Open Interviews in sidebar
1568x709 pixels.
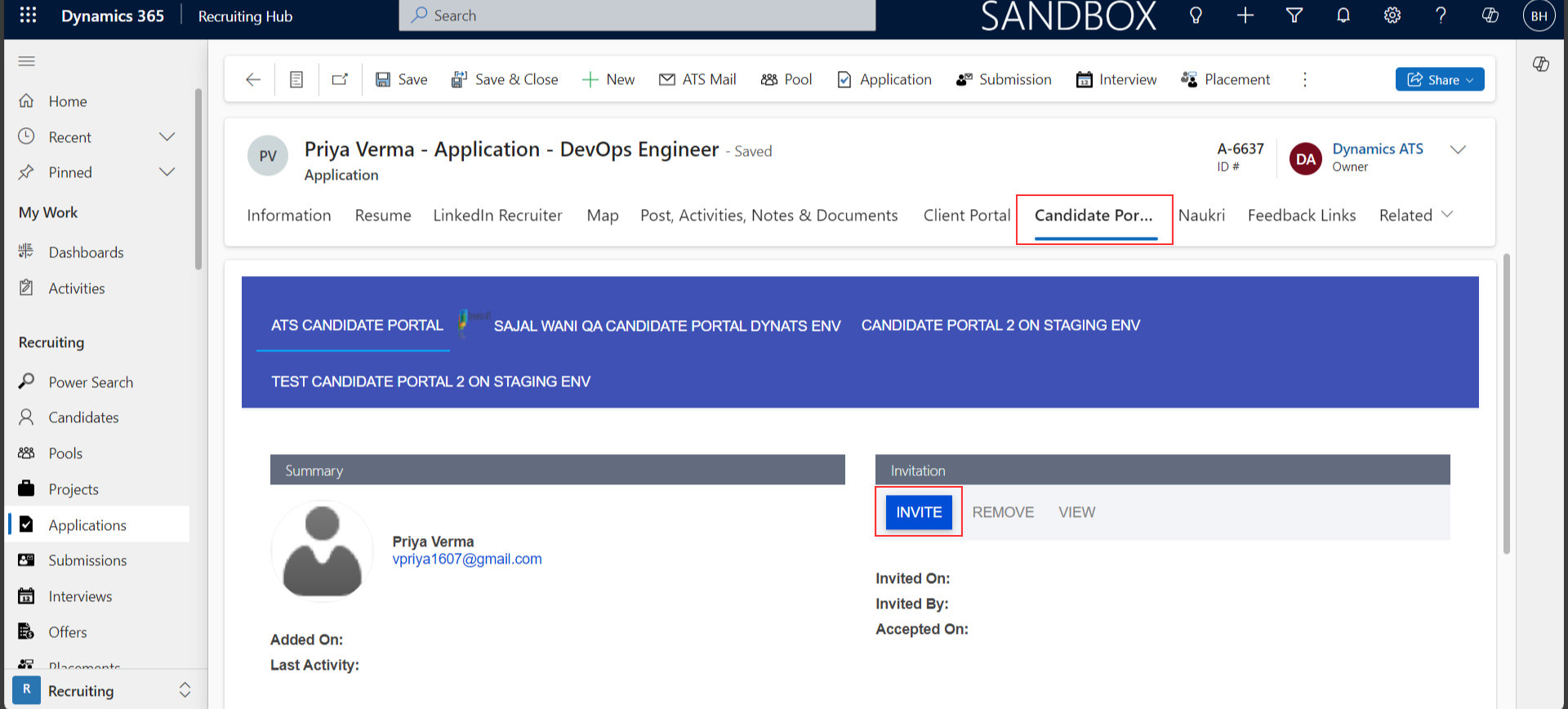click(80, 596)
